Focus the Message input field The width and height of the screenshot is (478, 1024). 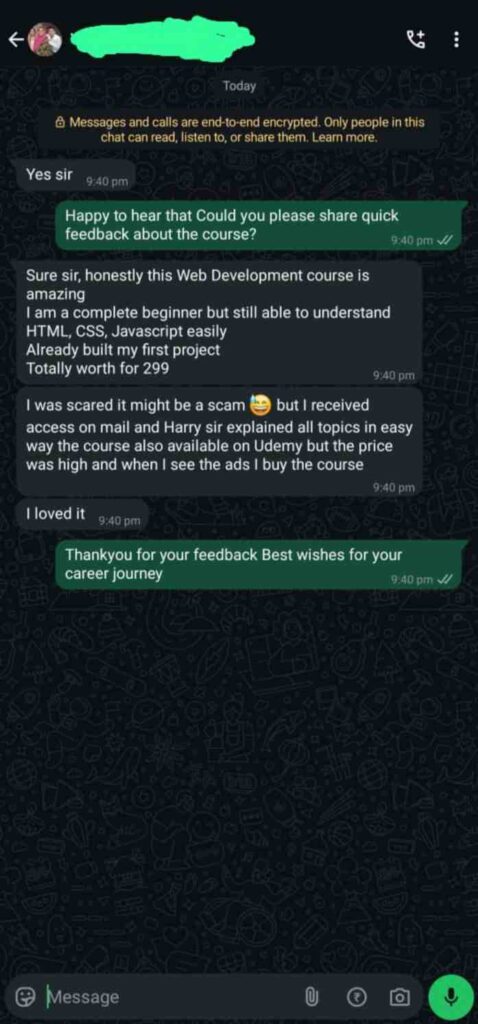(x=170, y=997)
